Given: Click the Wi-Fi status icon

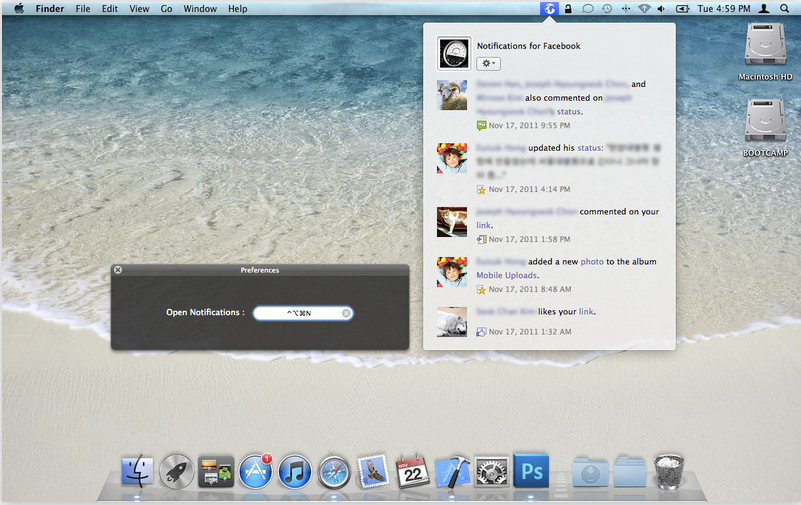Looking at the screenshot, I should [x=644, y=9].
